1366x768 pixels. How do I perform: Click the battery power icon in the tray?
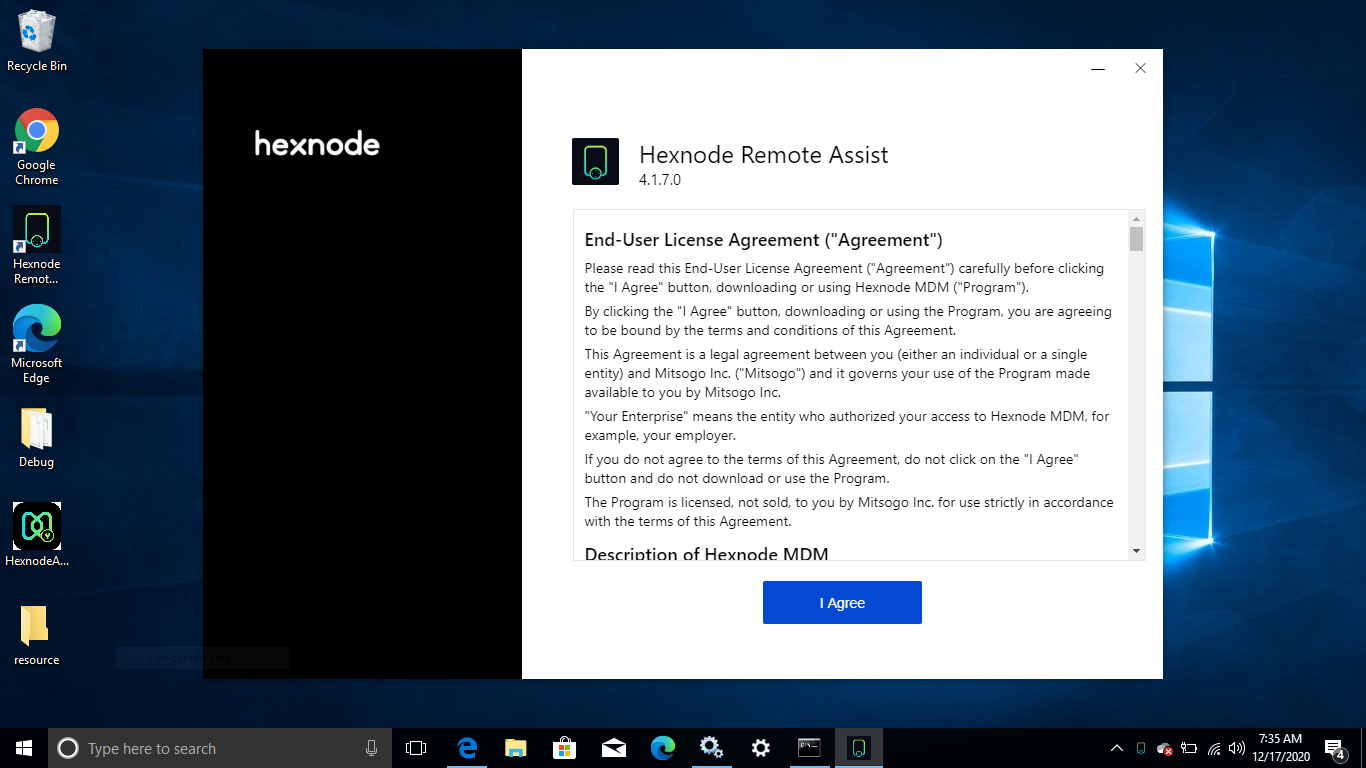(1189, 748)
